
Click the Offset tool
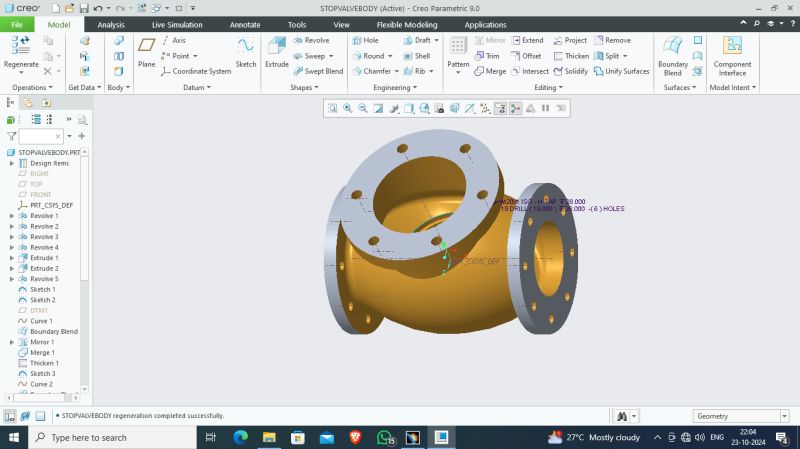[x=526, y=56]
